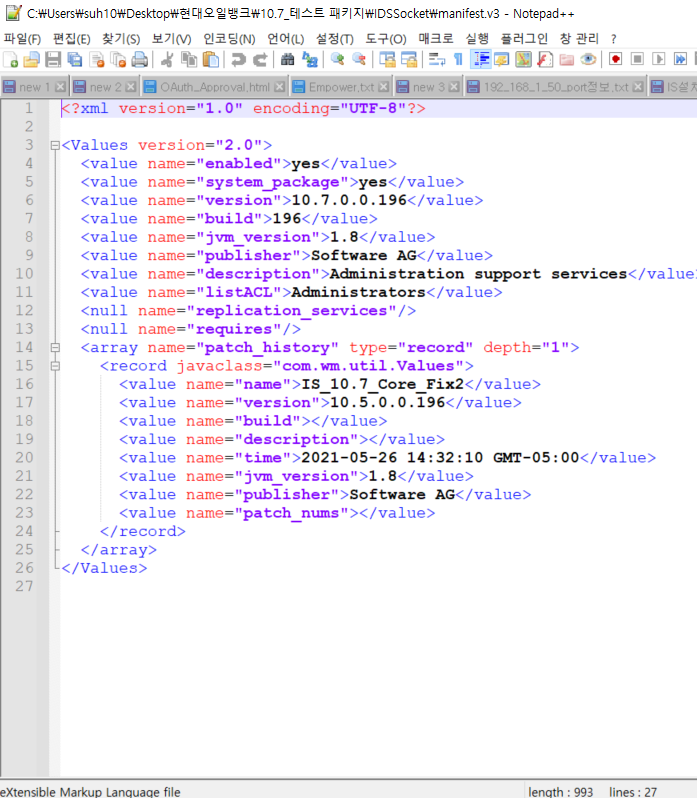Click the Print toolbar icon
This screenshot has width=697, height=798.
[x=139, y=60]
